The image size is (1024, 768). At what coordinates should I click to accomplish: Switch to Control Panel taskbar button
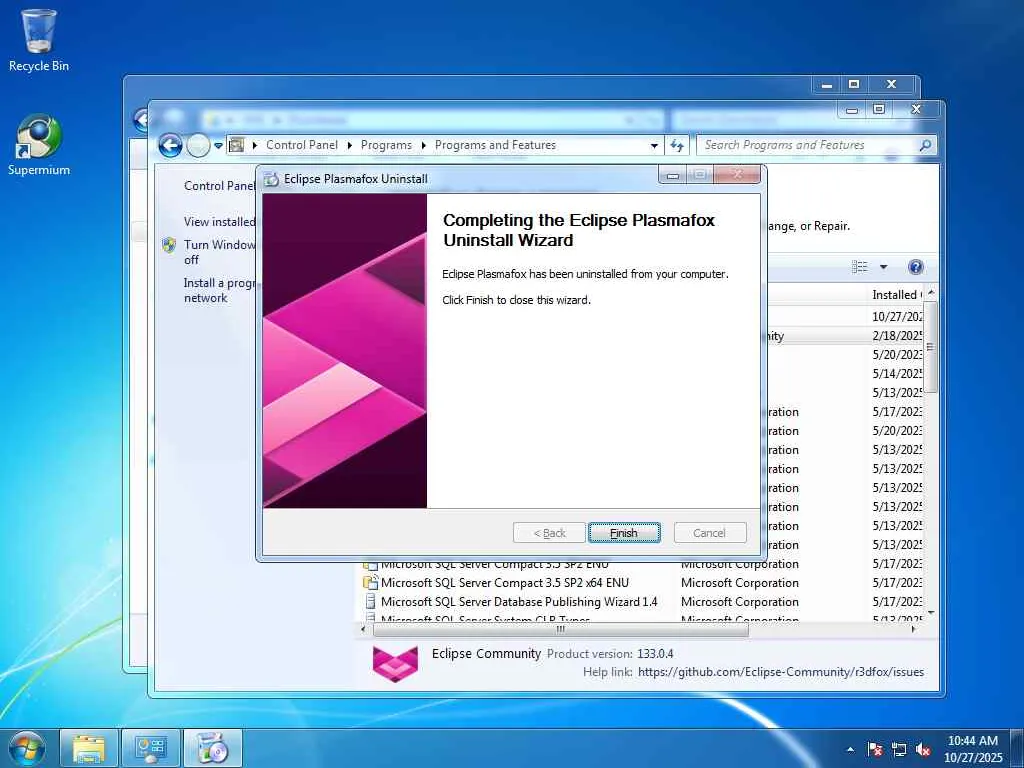tap(151, 748)
